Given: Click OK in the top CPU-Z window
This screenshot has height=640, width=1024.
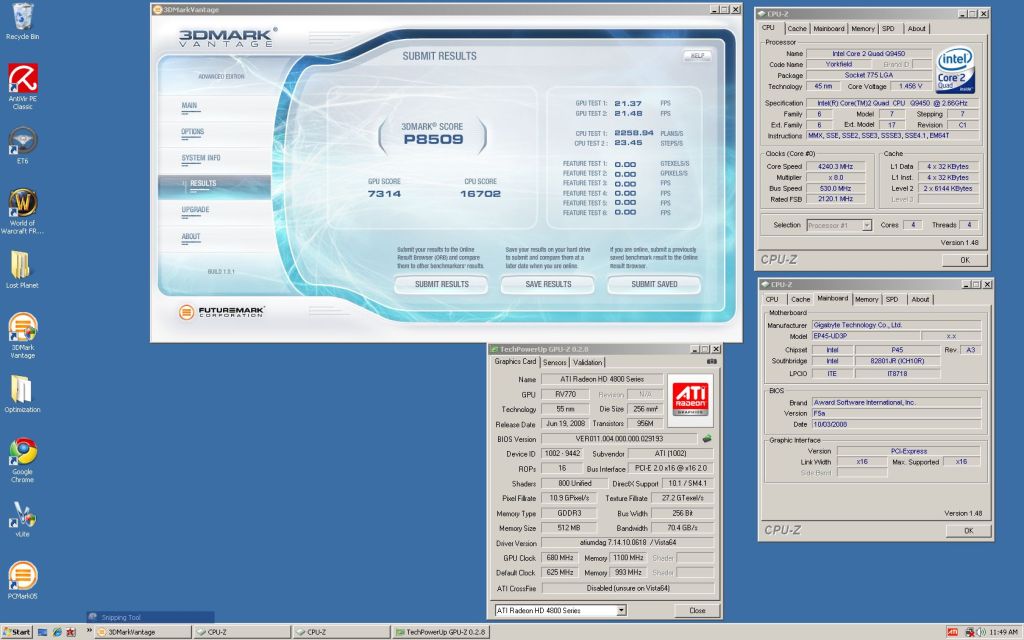Looking at the screenshot, I should click(965, 260).
